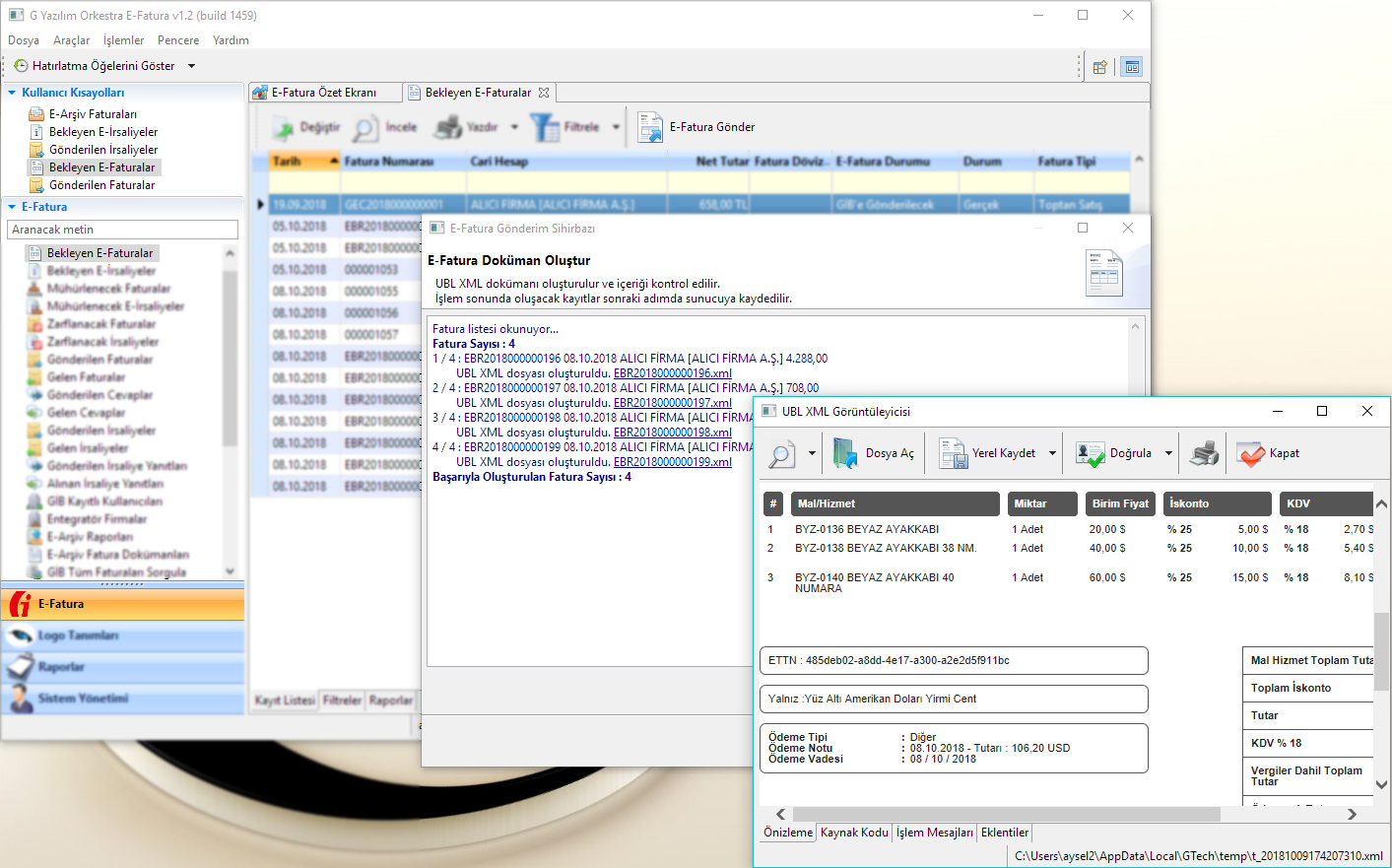Open file with Dosya Aç icon
The width and height of the screenshot is (1392, 868).
click(x=846, y=453)
